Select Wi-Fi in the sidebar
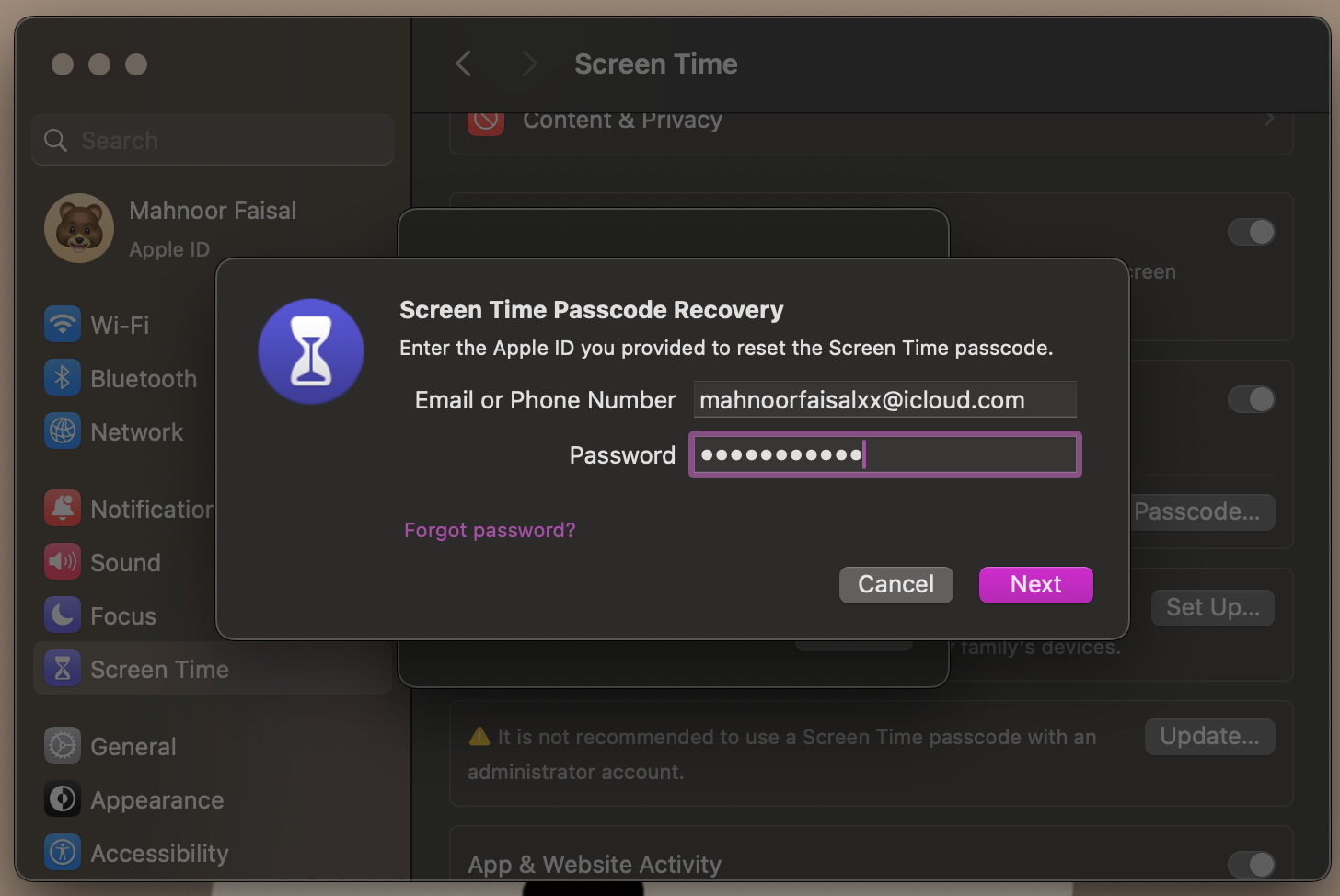 coord(121,324)
